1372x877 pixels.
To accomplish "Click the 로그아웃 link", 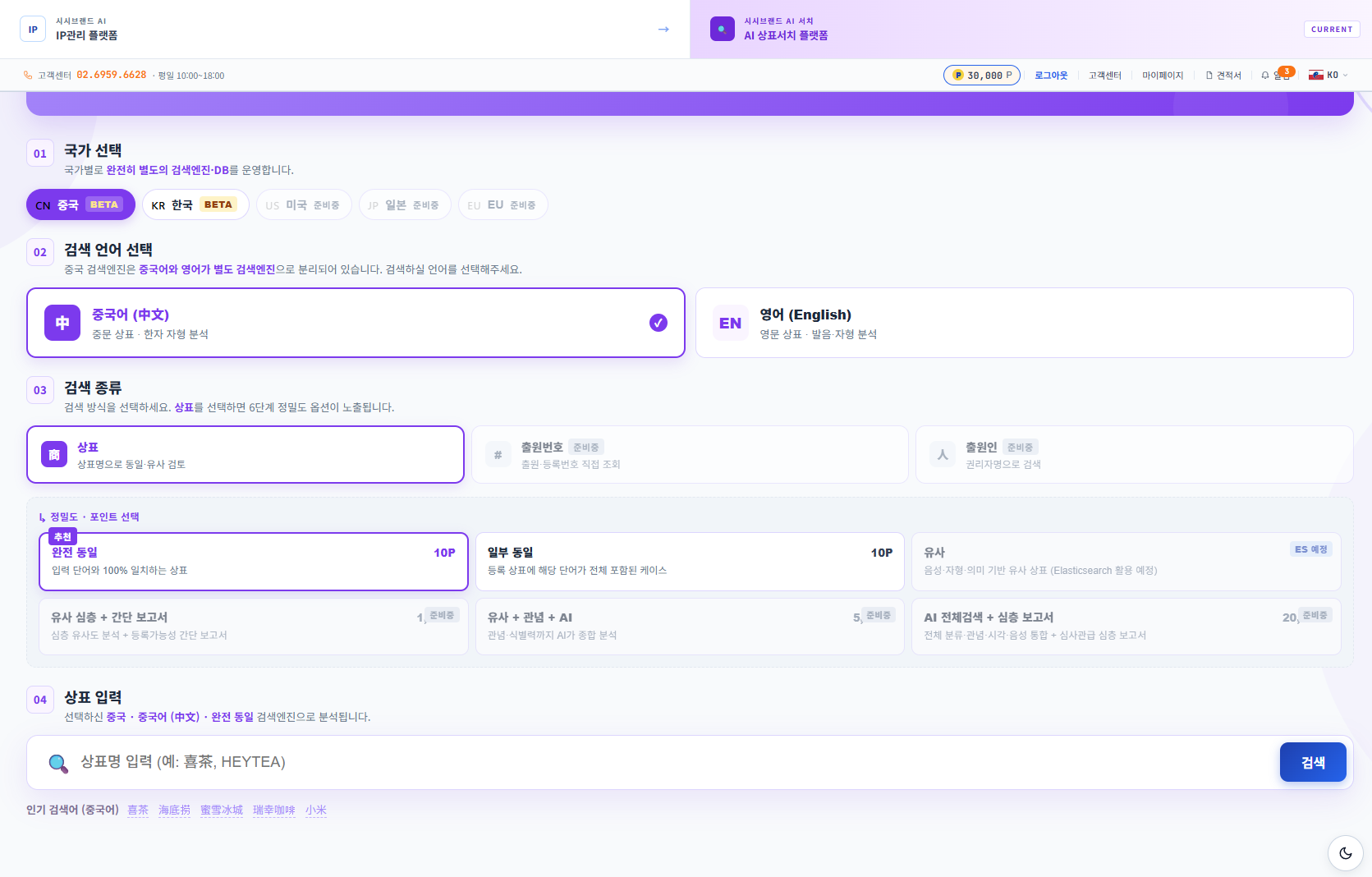I will 1051,76.
